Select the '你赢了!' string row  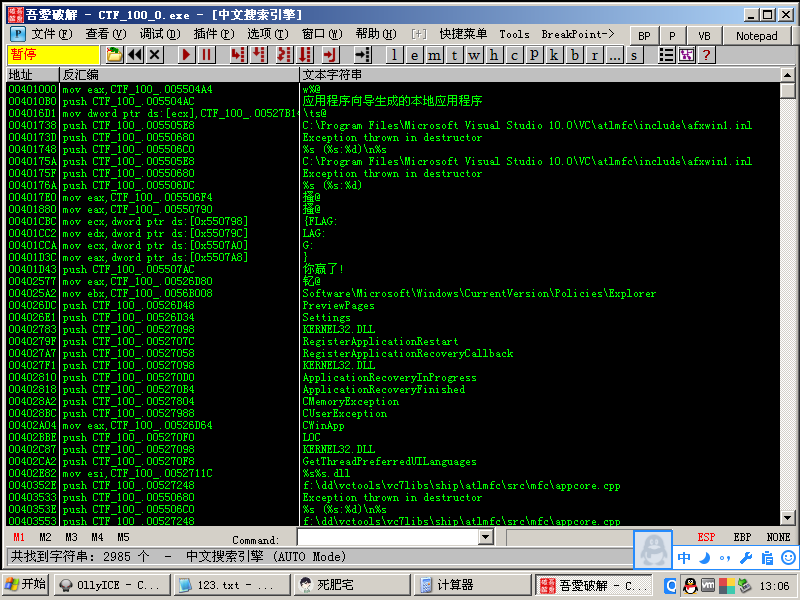(323, 269)
